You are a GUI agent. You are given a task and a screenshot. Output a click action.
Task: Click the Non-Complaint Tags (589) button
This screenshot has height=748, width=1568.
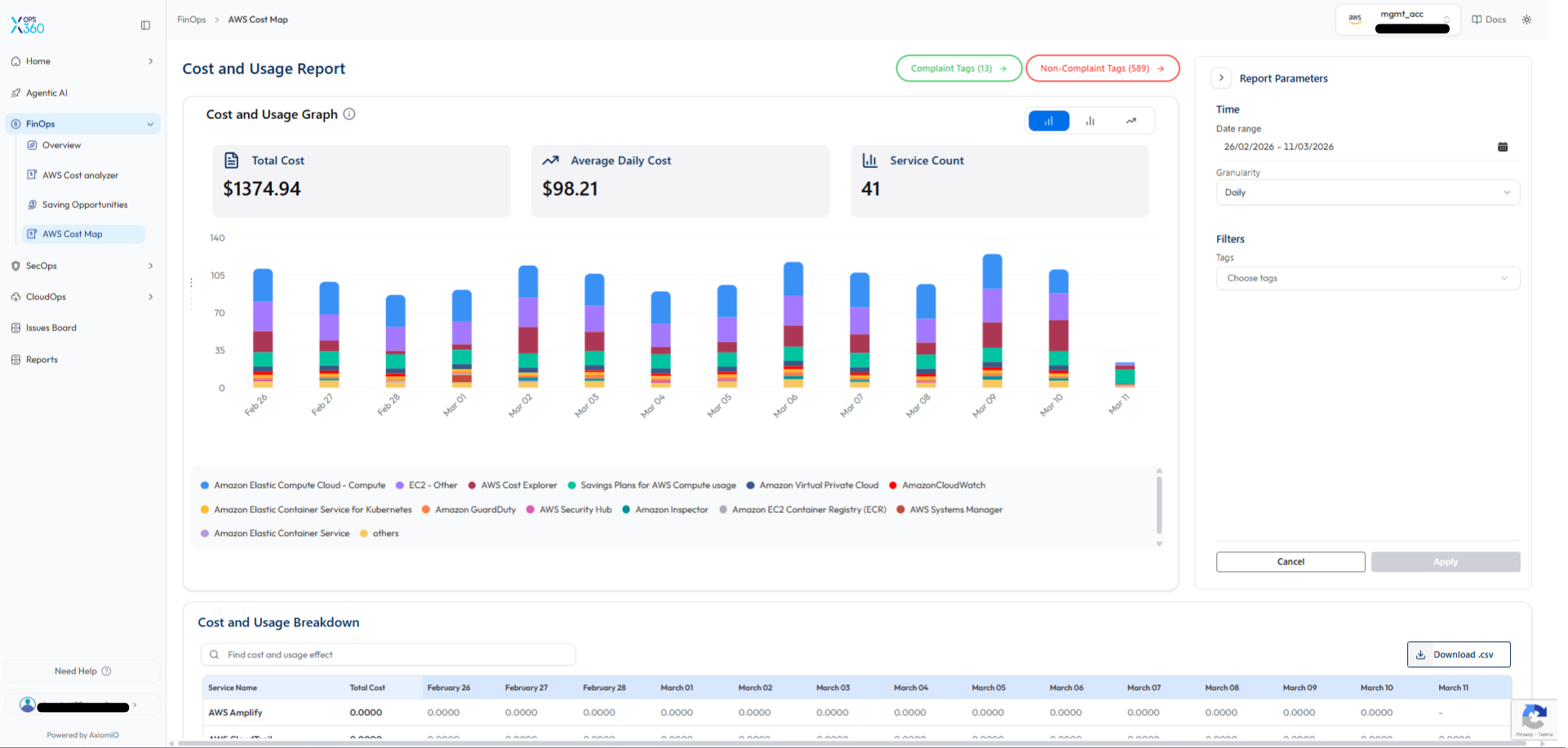(1102, 69)
